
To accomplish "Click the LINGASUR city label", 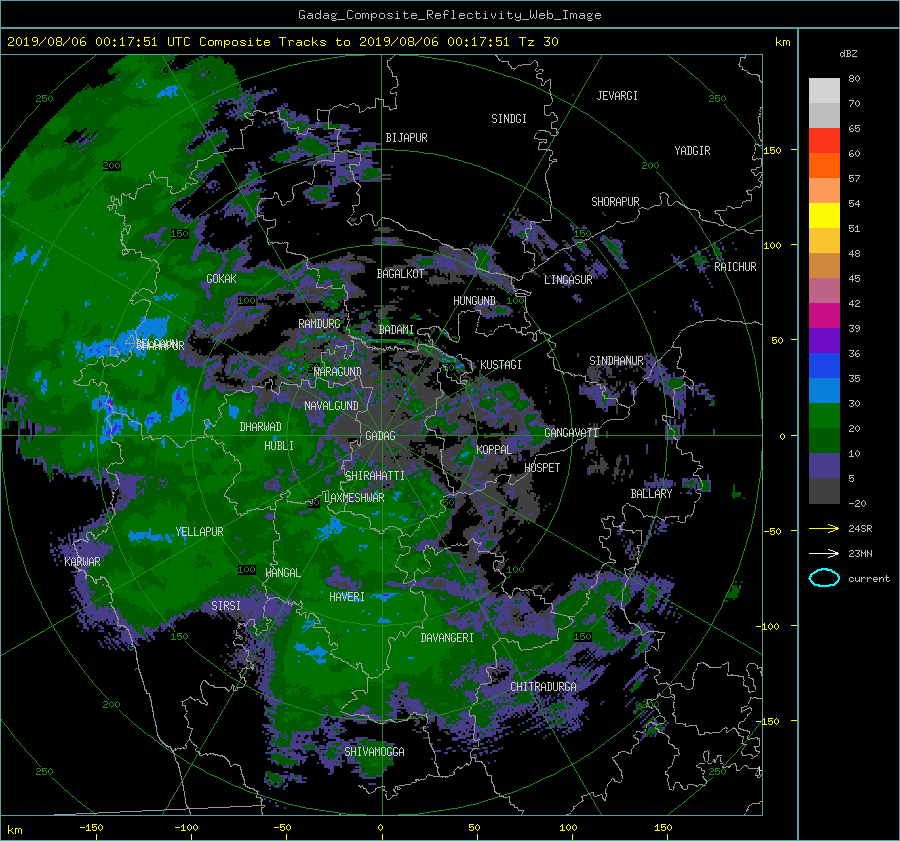I will [568, 280].
